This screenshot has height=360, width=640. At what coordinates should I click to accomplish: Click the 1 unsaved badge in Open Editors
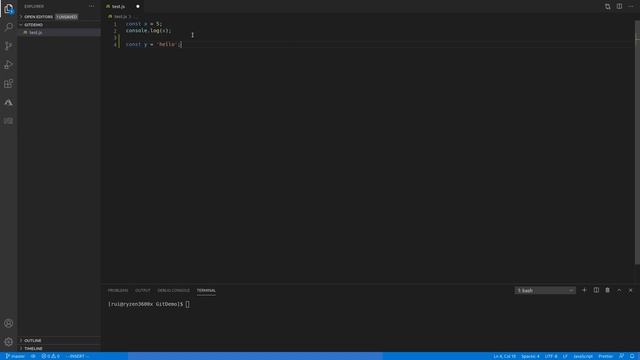coord(67,17)
